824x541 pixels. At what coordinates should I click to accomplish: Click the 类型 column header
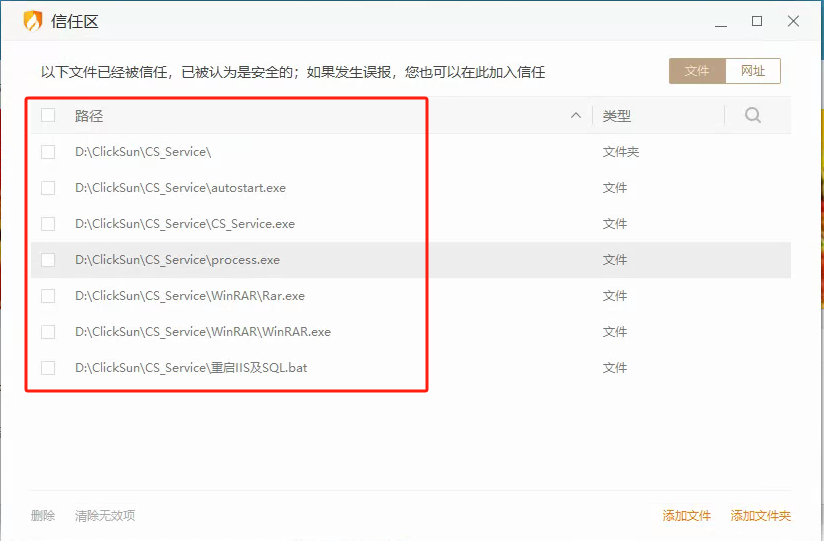(x=616, y=116)
